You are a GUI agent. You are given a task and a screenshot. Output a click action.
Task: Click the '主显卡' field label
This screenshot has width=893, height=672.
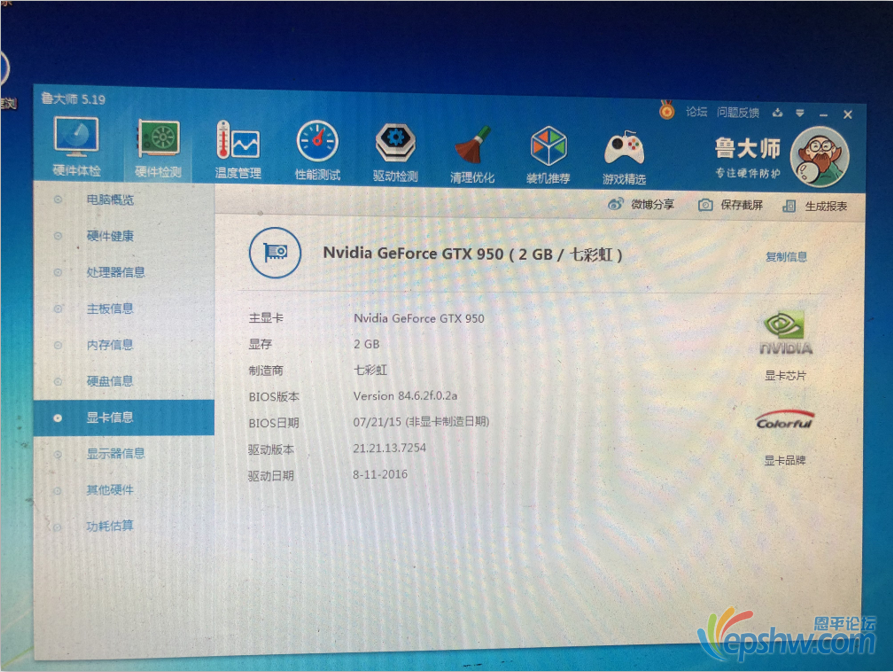click(x=266, y=318)
